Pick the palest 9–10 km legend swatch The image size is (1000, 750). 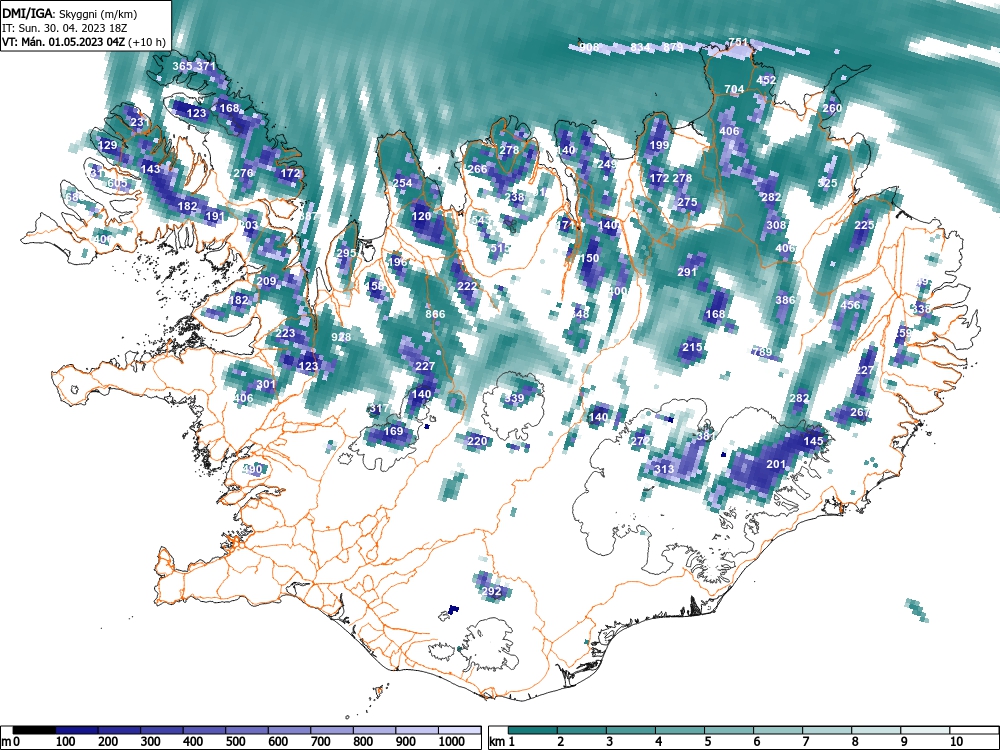coord(925,730)
